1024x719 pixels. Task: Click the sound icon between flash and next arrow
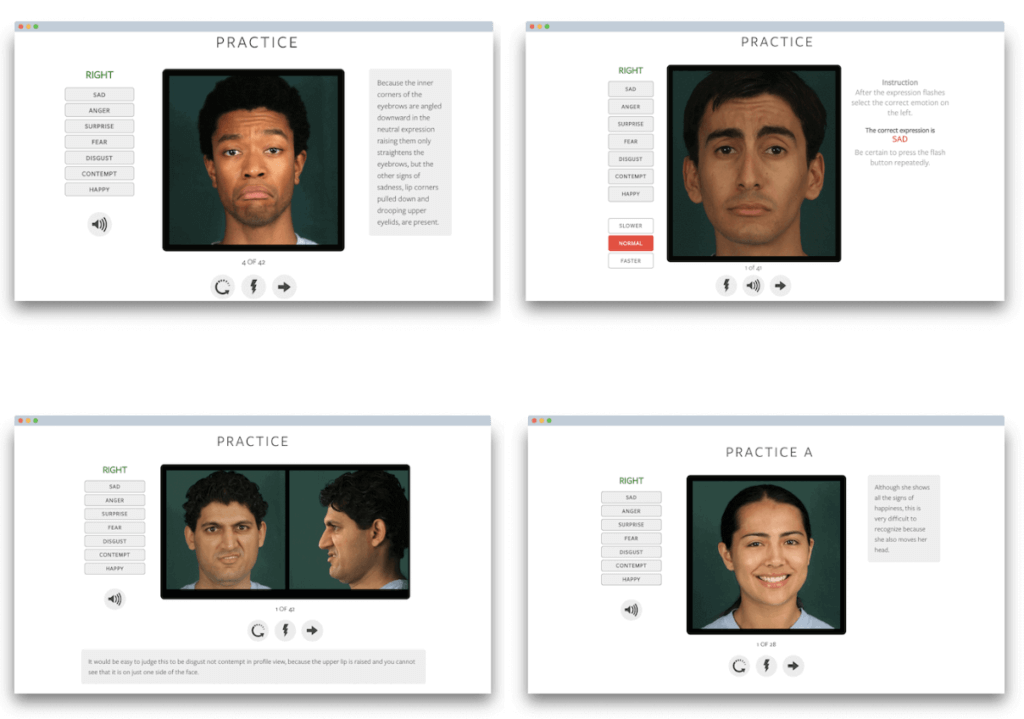(753, 285)
